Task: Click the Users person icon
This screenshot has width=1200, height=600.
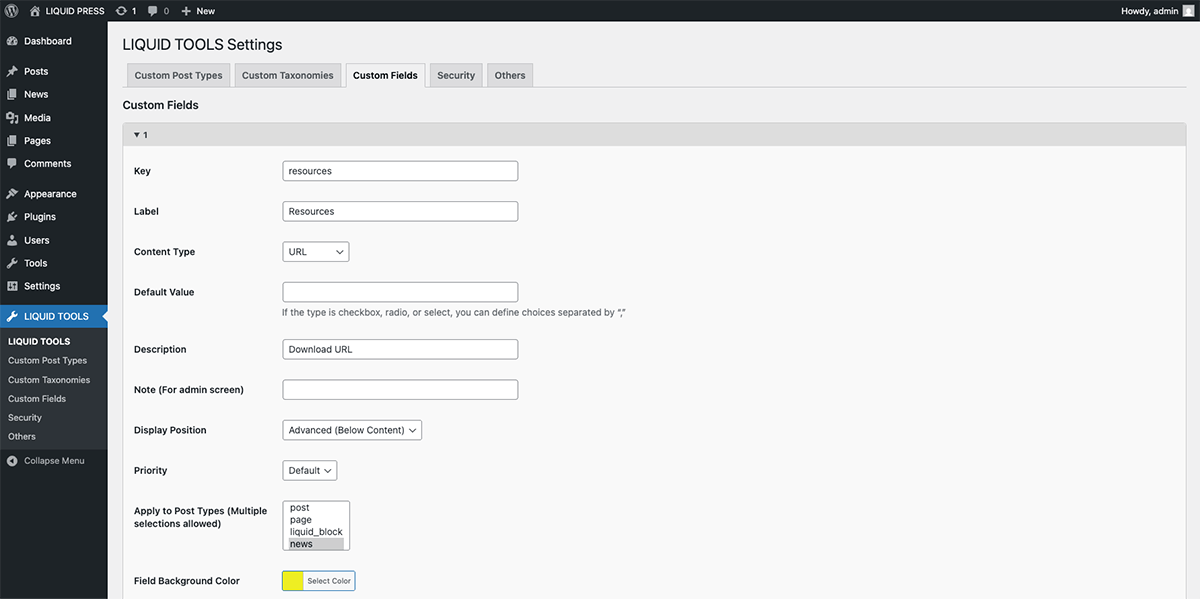Action: tap(12, 240)
